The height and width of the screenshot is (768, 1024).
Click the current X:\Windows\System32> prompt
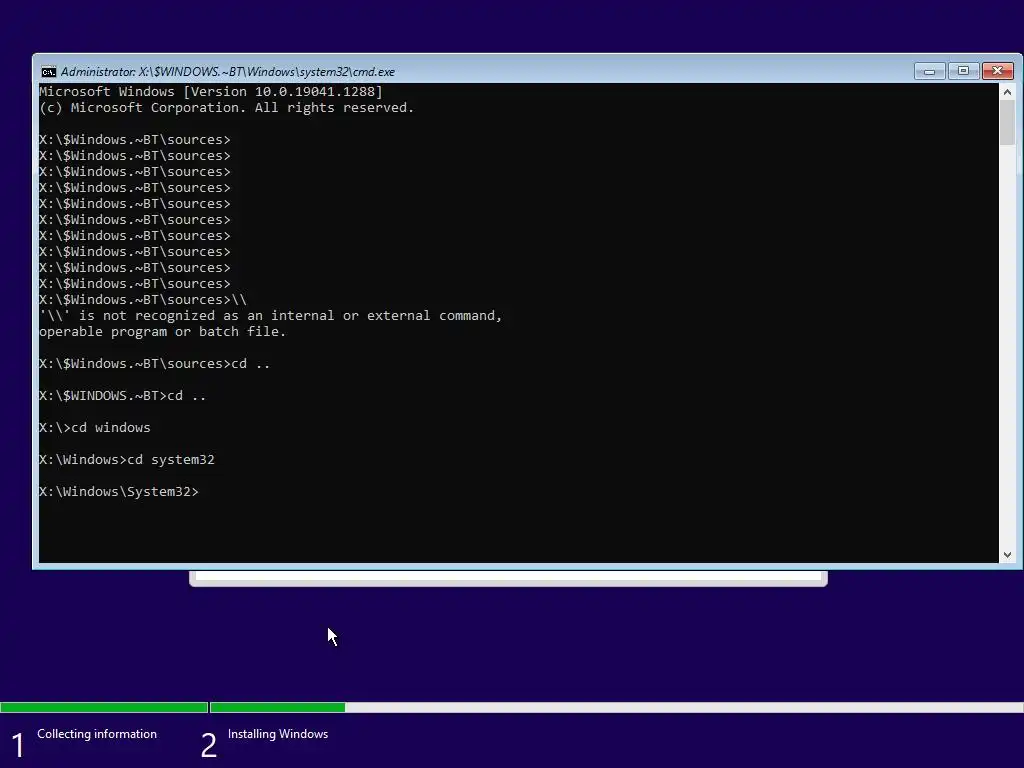click(119, 492)
